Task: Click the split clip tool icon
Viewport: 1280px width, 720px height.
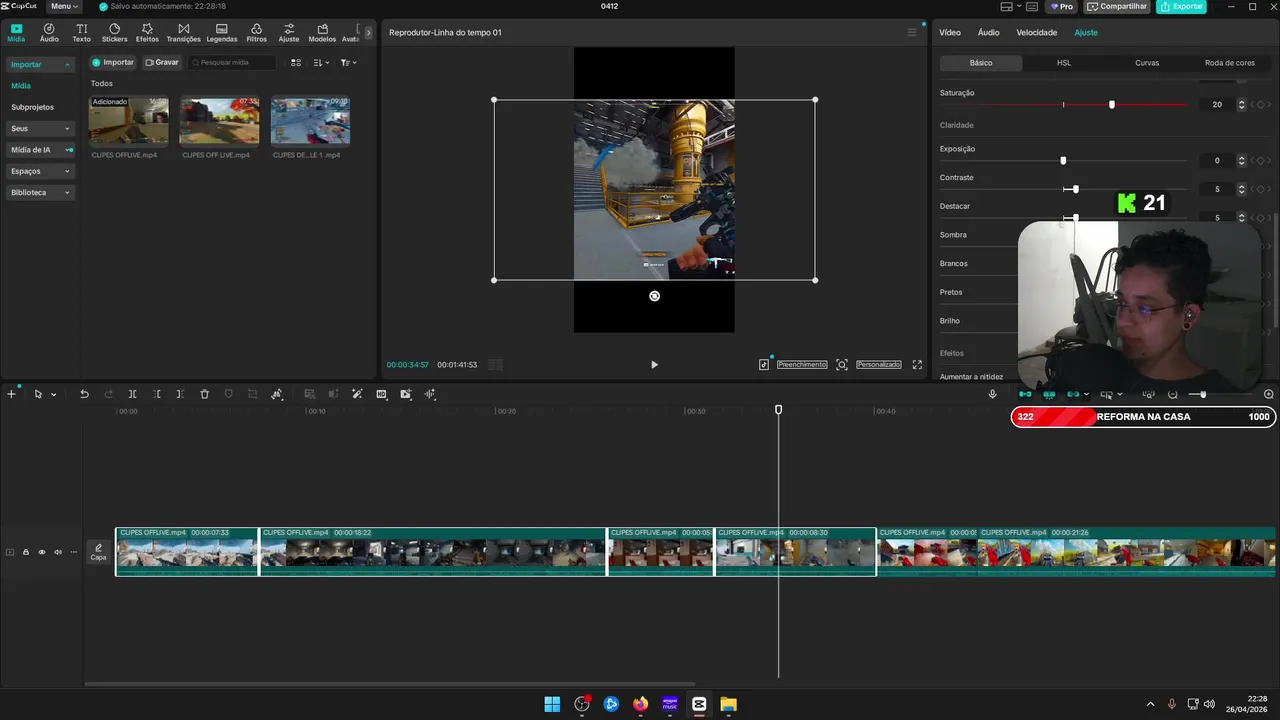Action: (132, 394)
